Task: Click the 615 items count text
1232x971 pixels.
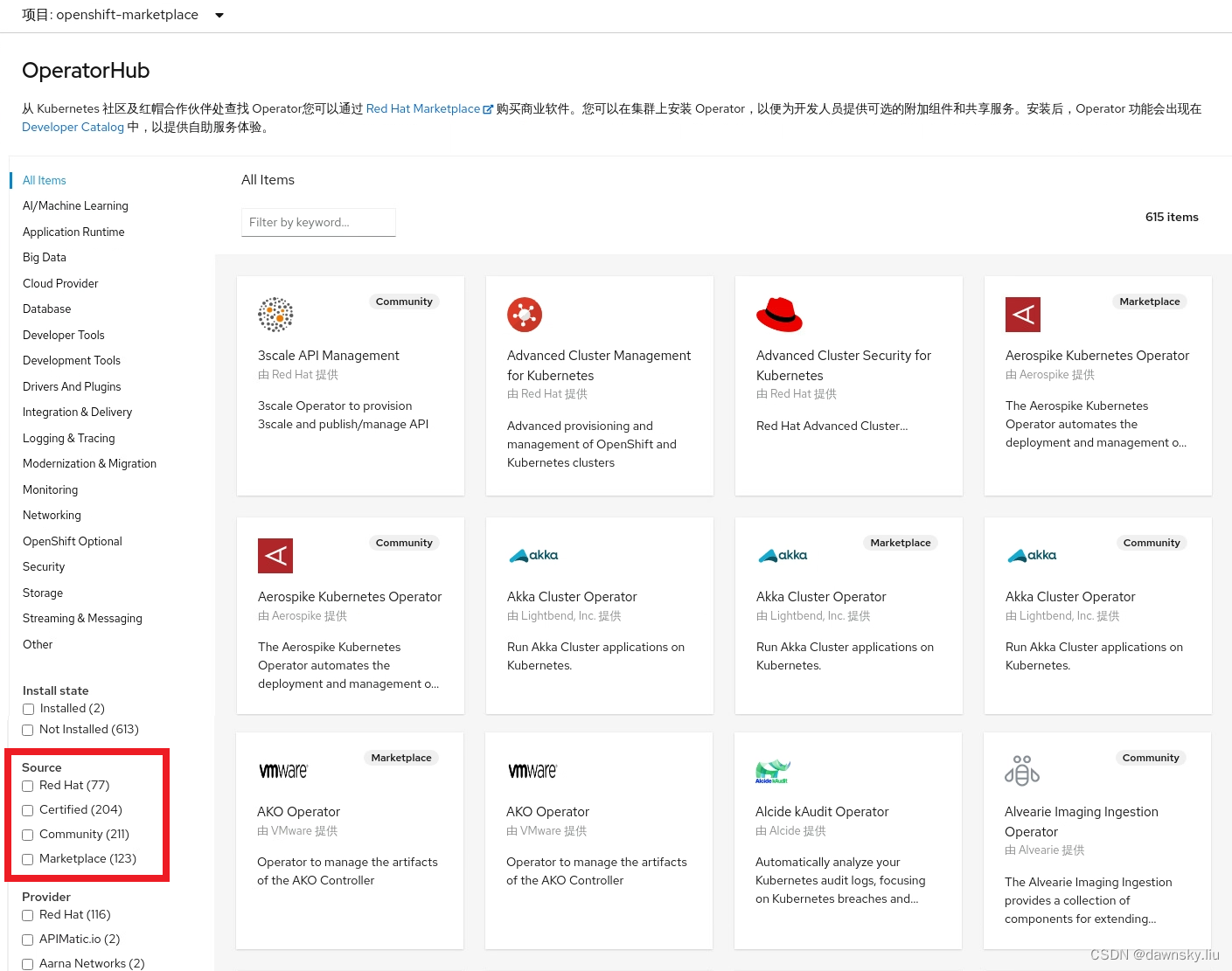Action: click(1172, 217)
